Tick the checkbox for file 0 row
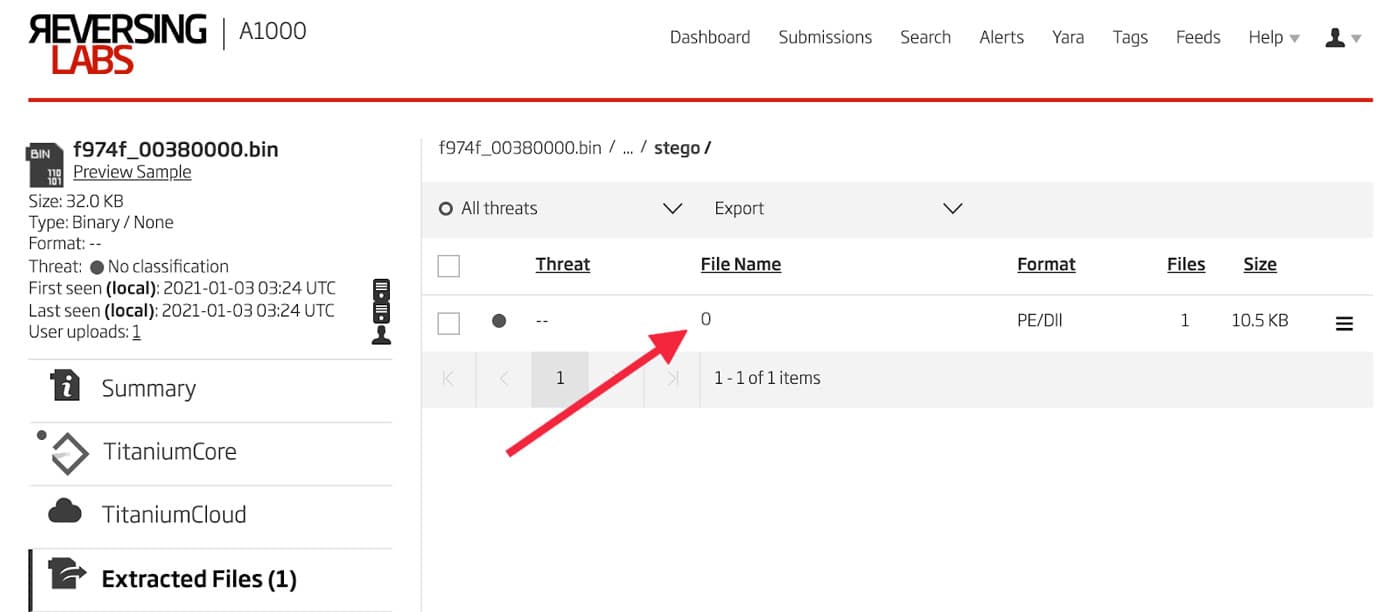Screen dimensions: 1400x612 [449, 323]
